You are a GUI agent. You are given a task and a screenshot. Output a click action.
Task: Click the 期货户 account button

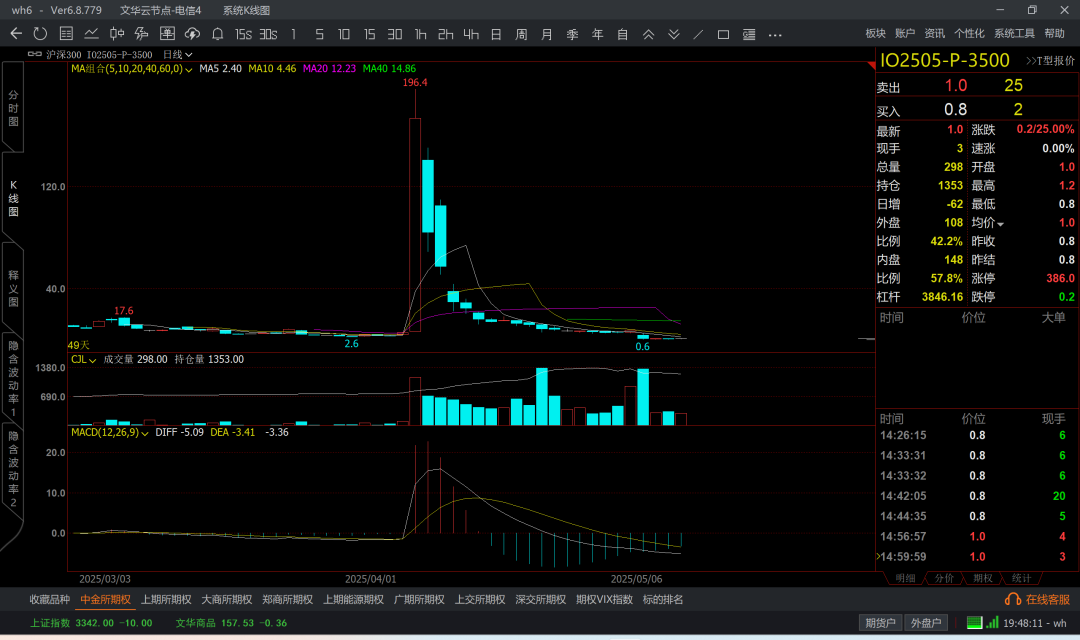(x=880, y=622)
